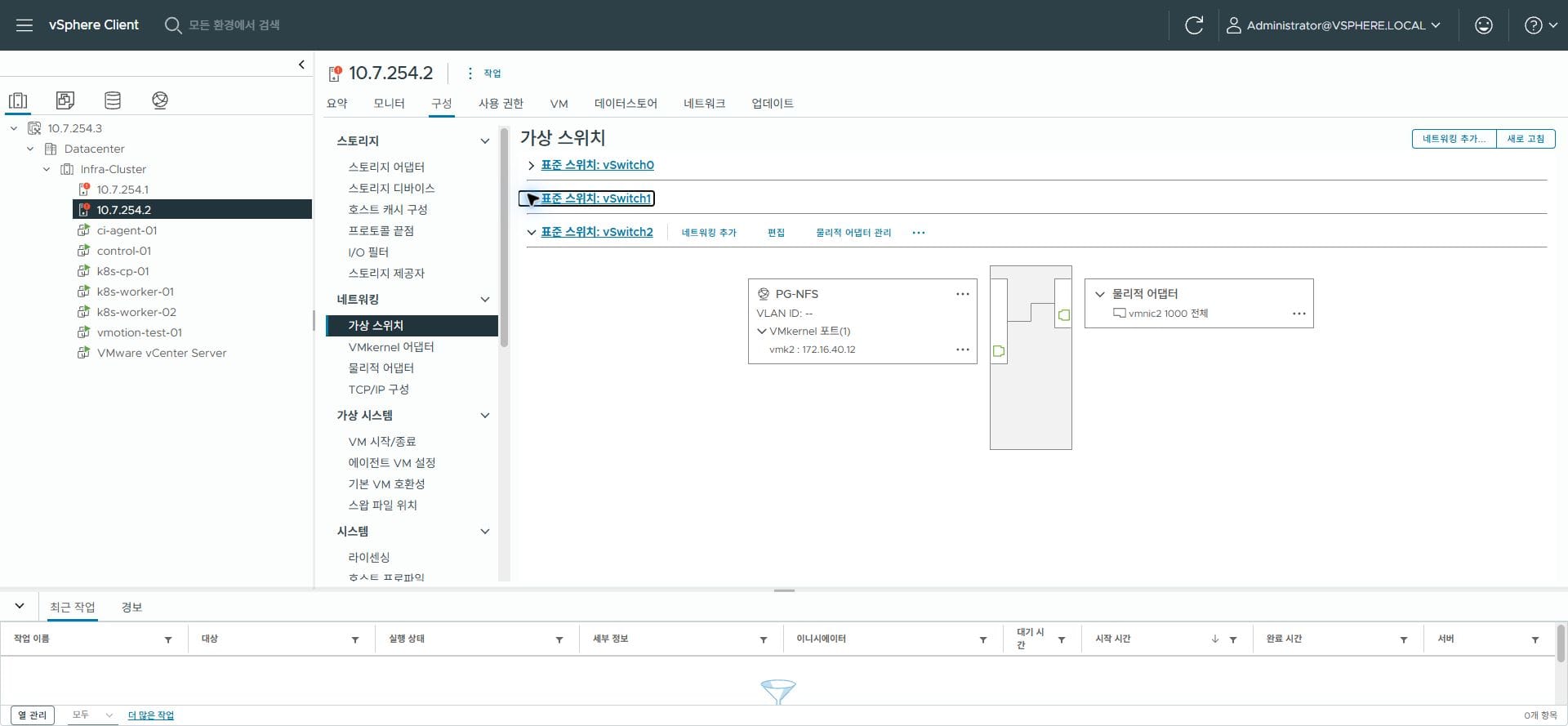The image size is (1568, 726).
Task: Click the global refresh icon in header
Action: pyautogui.click(x=1194, y=25)
